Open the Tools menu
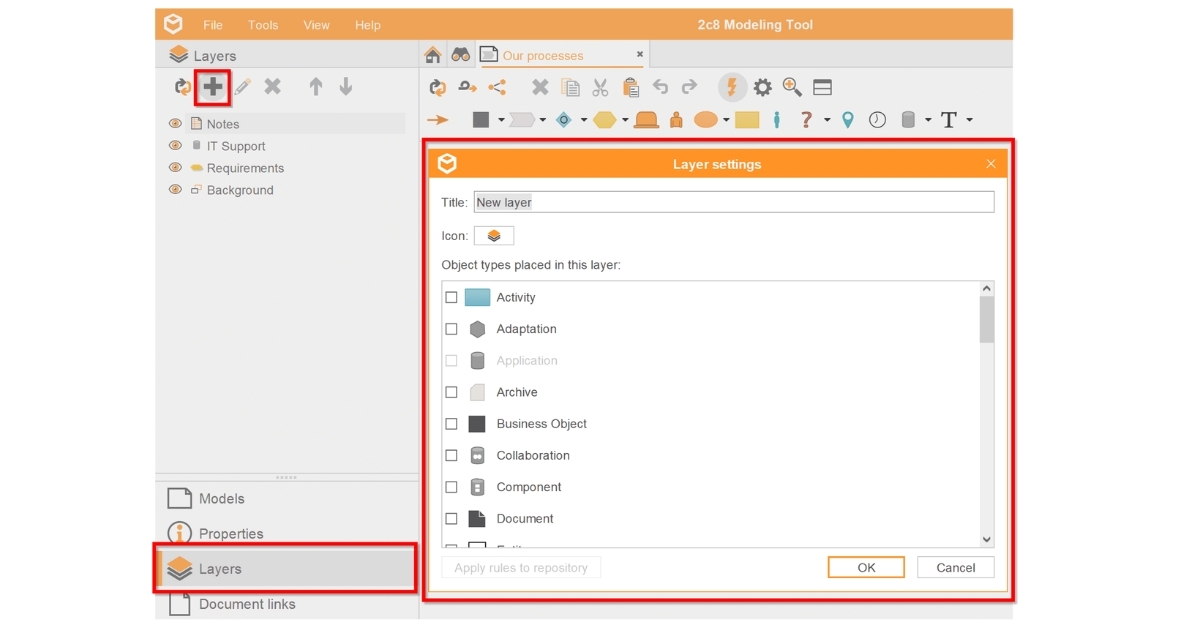Image resolution: width=1200 pixels, height=628 pixels. point(263,25)
